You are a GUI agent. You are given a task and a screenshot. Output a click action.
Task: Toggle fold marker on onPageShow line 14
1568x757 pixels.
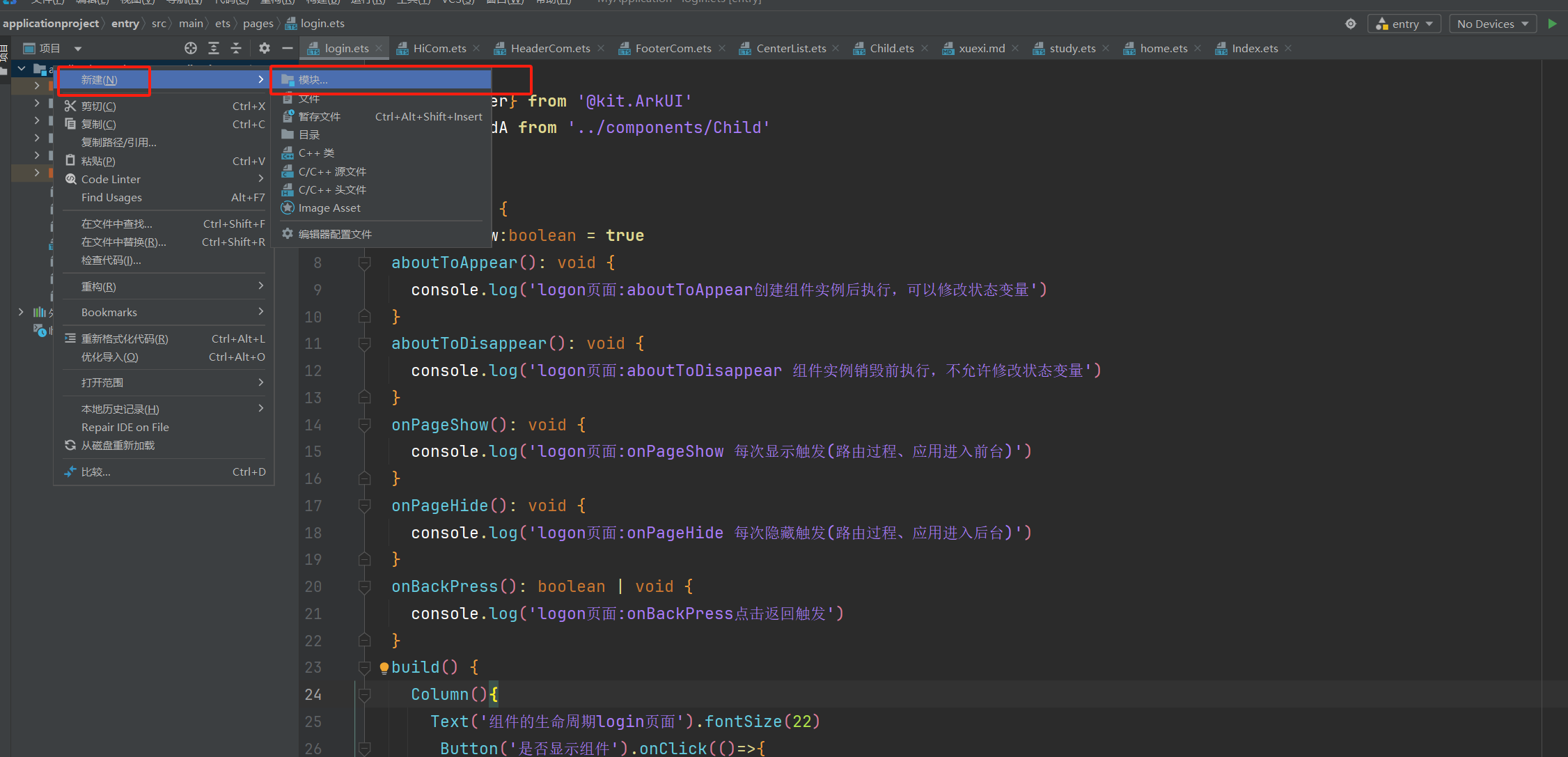pos(364,426)
